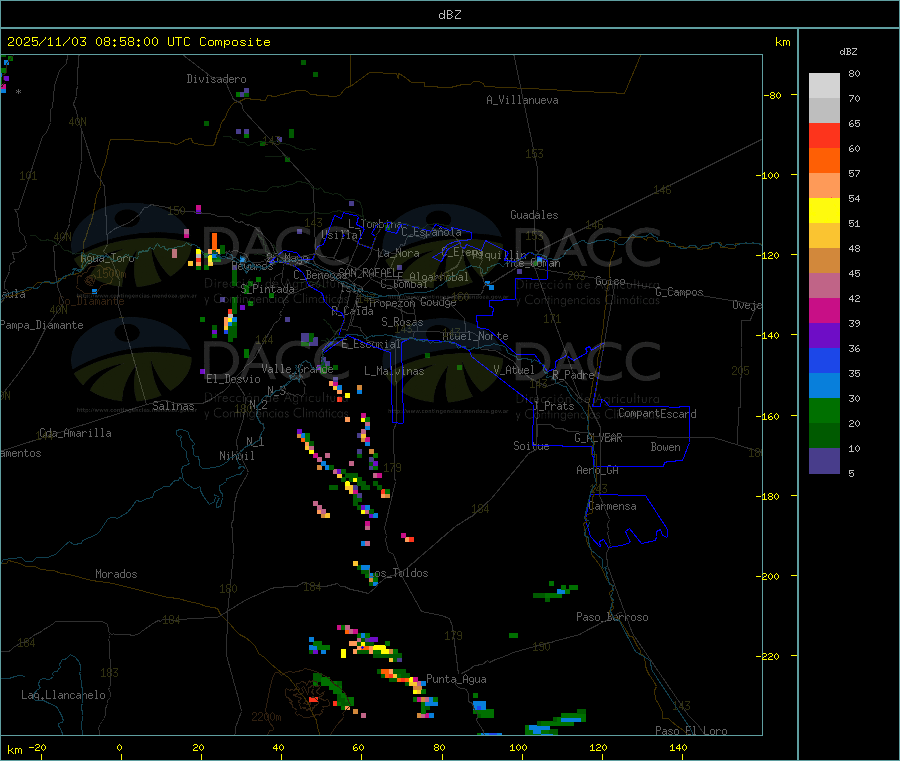Click the 'Paso_El_Loro' label
900x761 pixels.
point(691,731)
